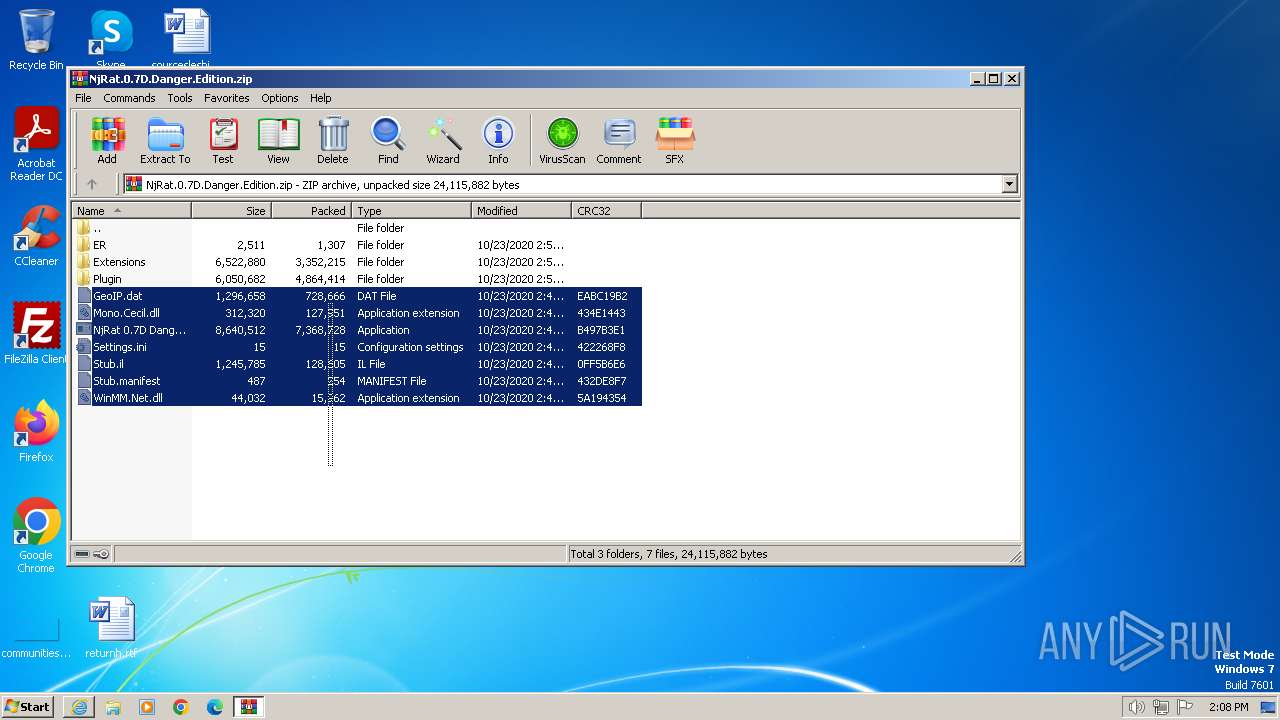Click the '..' parent folder row
The width and height of the screenshot is (1280, 720).
click(x=358, y=228)
